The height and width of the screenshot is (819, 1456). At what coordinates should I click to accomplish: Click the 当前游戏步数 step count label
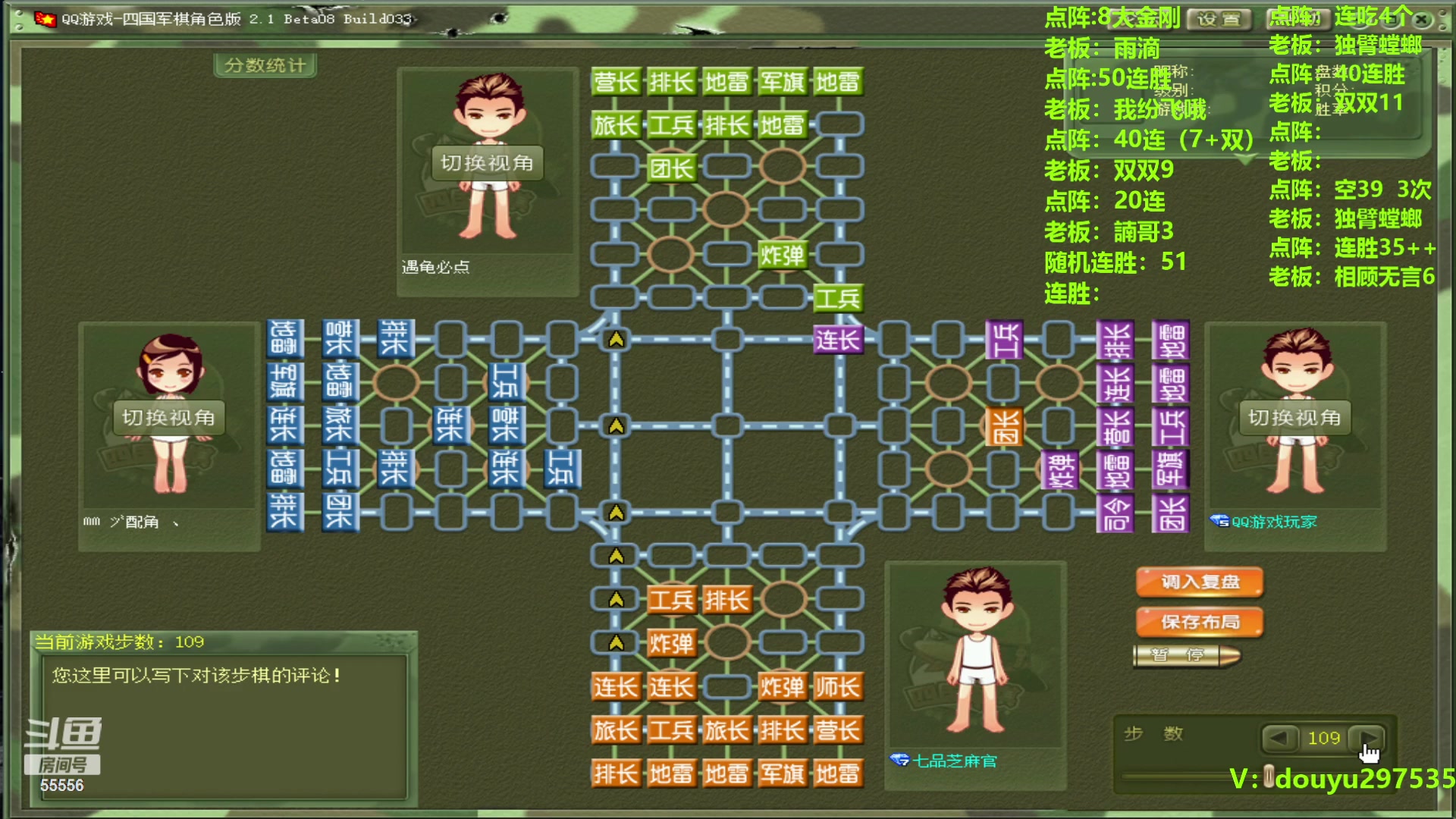tap(119, 642)
